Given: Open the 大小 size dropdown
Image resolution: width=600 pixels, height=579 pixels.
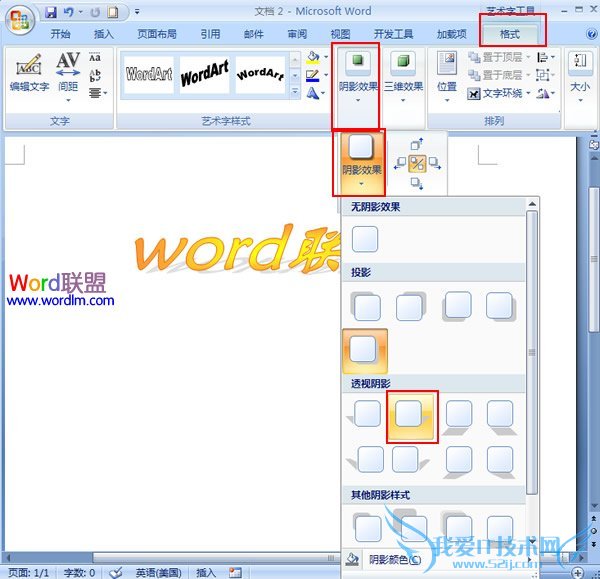Looking at the screenshot, I should 580,77.
